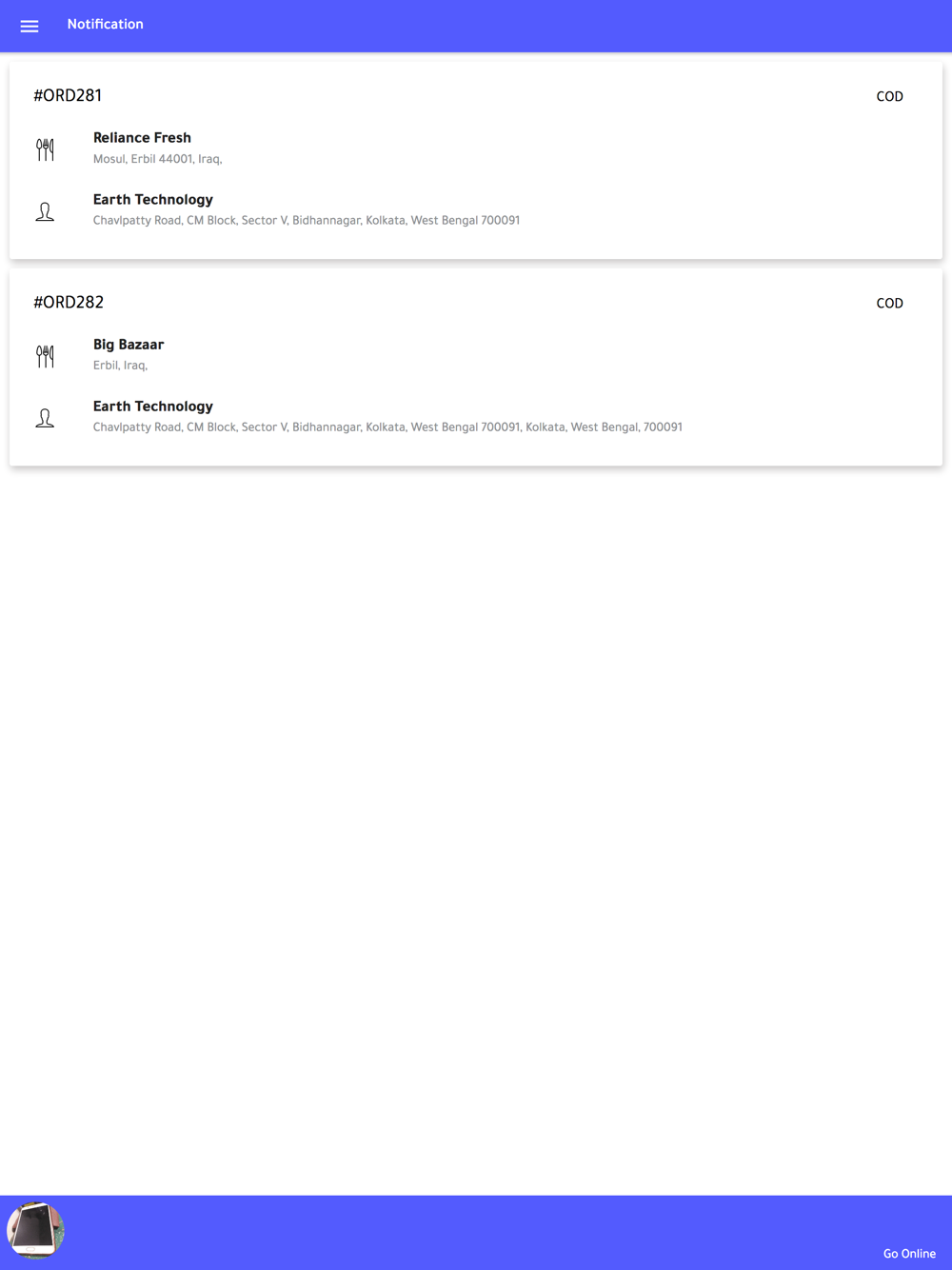Click the customer icon in order ORD282
This screenshot has width=952, height=1270.
click(x=45, y=418)
